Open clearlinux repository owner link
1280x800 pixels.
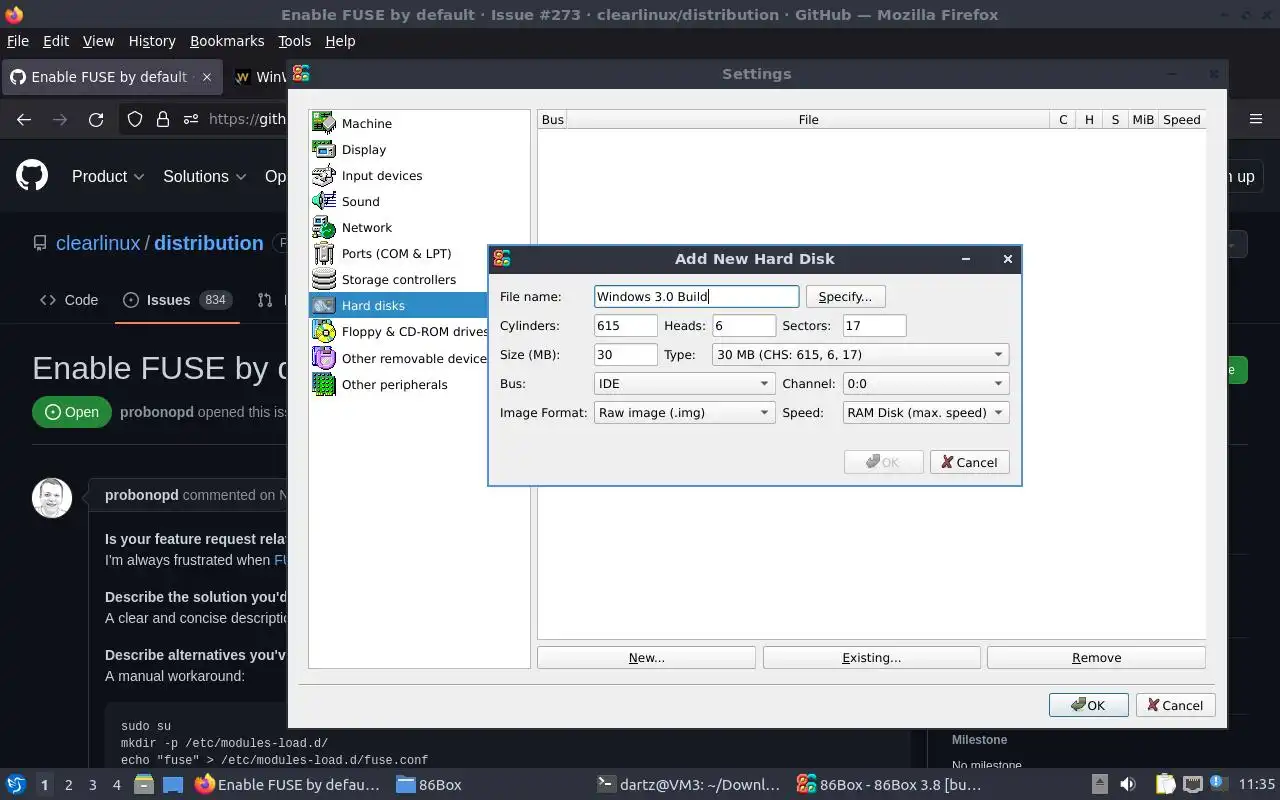[98, 243]
